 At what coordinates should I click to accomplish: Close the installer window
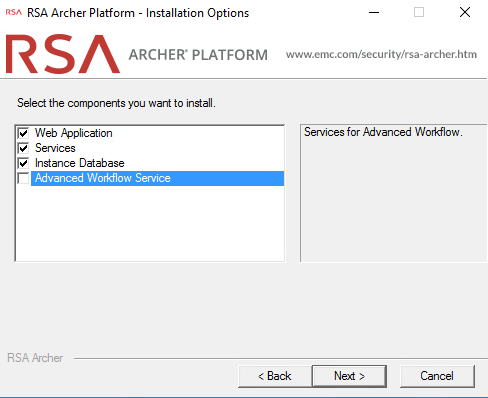465,13
